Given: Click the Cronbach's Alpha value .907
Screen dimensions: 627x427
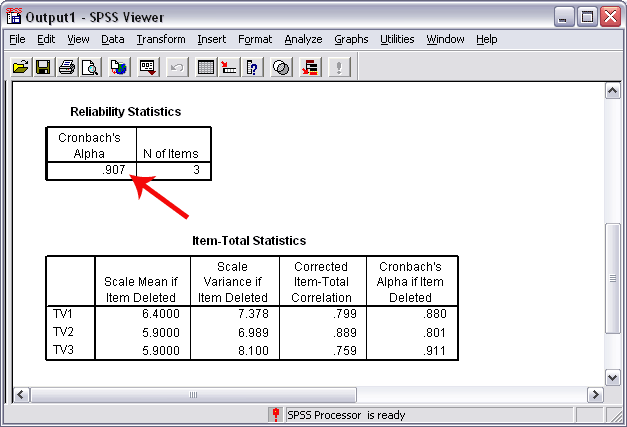Looking at the screenshot, I should click(114, 170).
